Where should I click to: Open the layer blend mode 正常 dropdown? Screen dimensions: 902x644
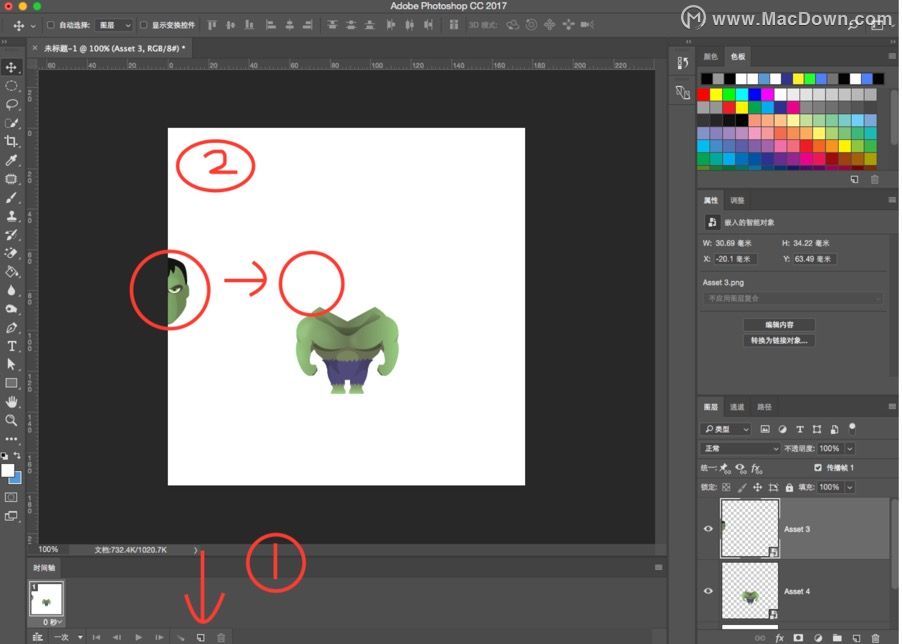point(741,448)
